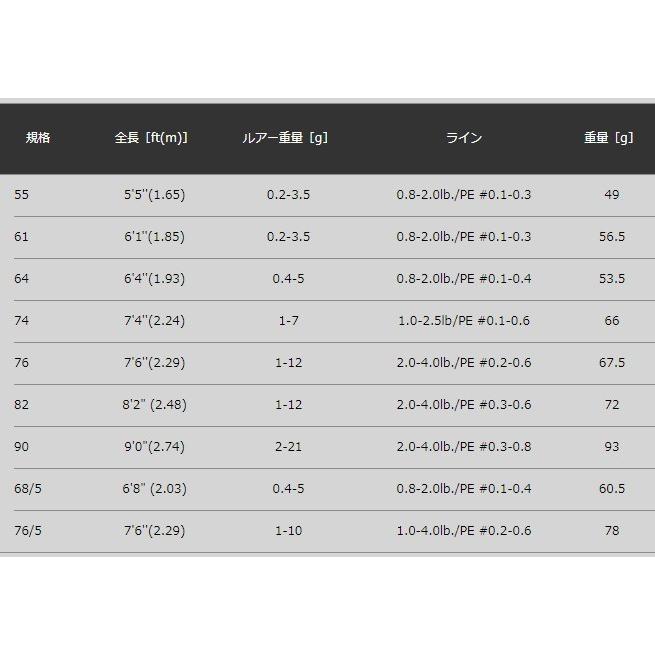This screenshot has height=655, width=655.
Task: Click the ルアー重量 [g] header
Action: coord(285,138)
